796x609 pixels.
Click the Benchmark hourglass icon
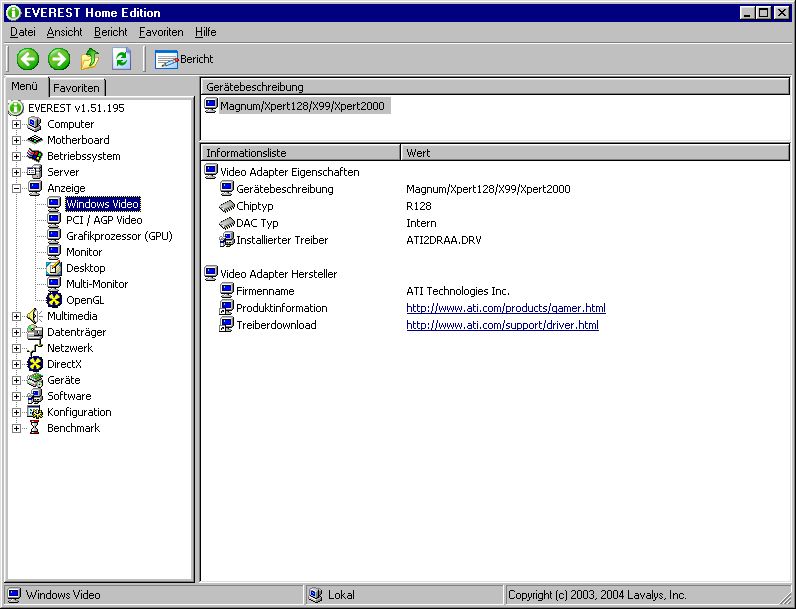click(x=35, y=428)
